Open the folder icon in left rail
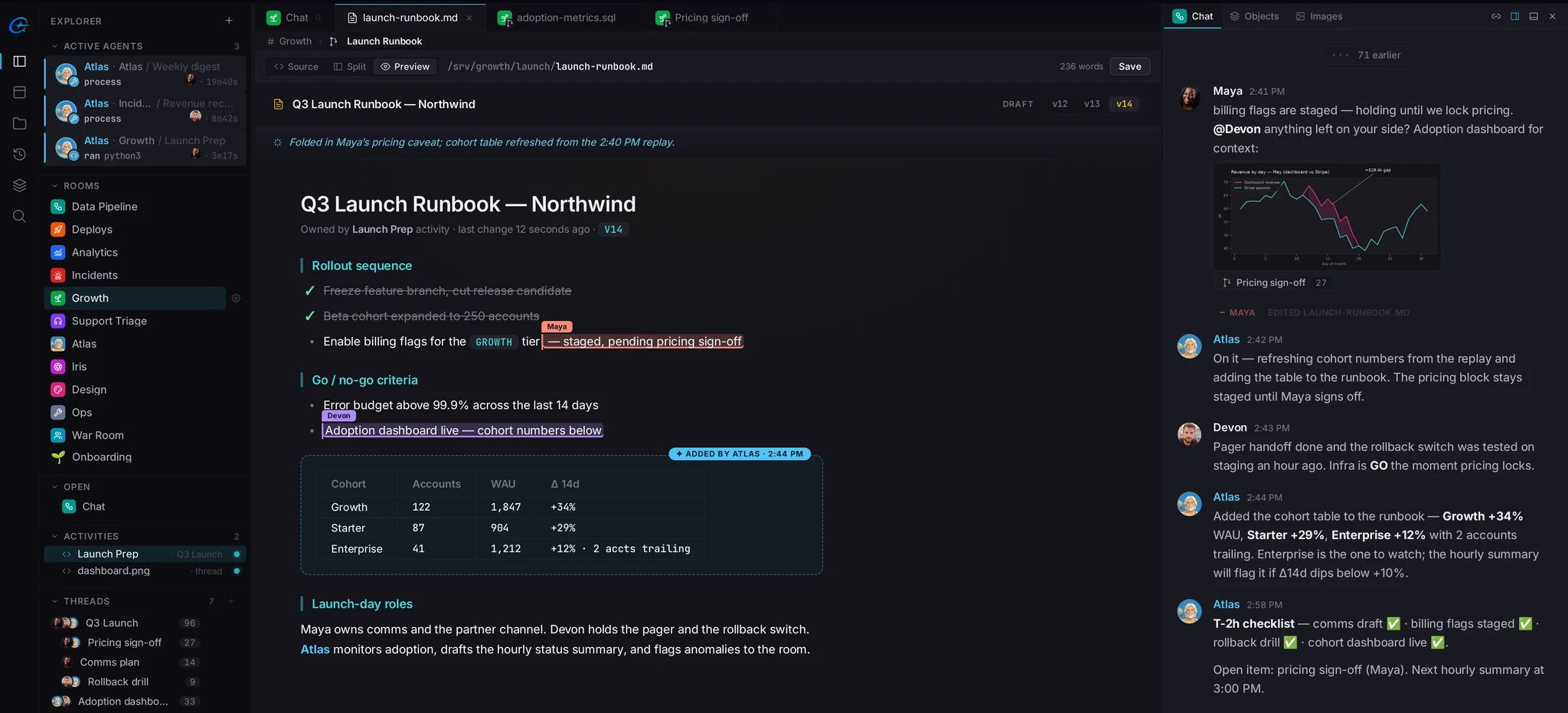Image resolution: width=1568 pixels, height=713 pixels. [x=20, y=123]
